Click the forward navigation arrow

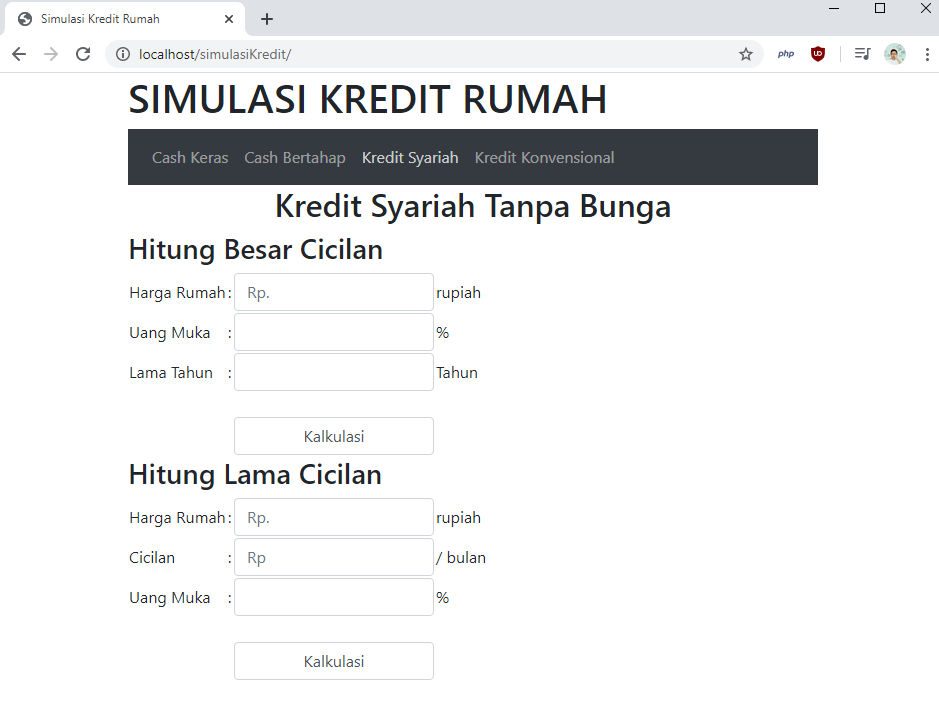(x=50, y=54)
